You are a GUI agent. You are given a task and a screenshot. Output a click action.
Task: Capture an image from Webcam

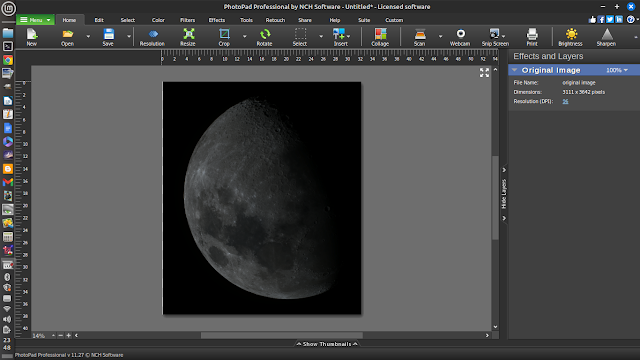[x=460, y=37]
